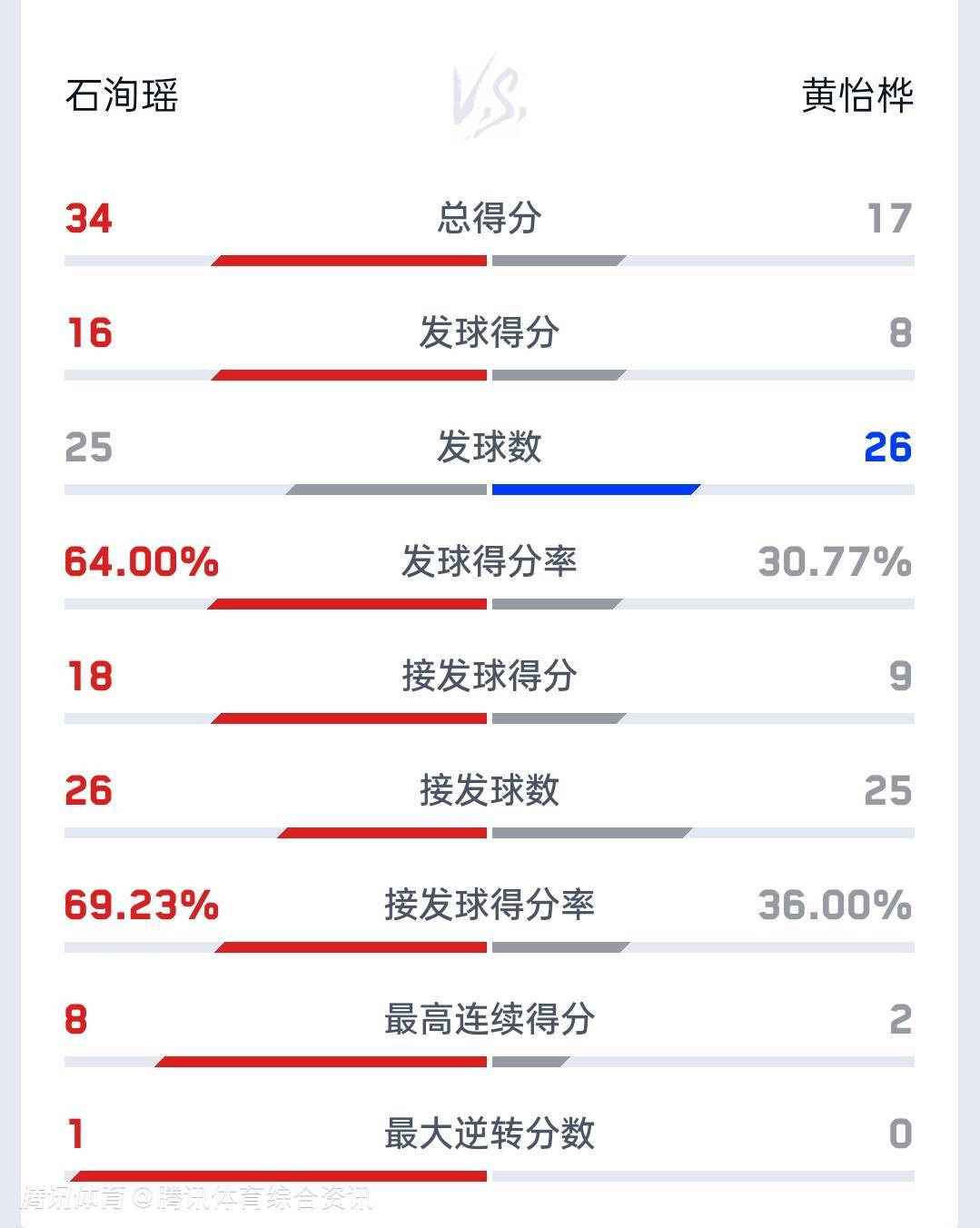Click the V.S. logo at the top
980x1228 pixels.
point(490,96)
